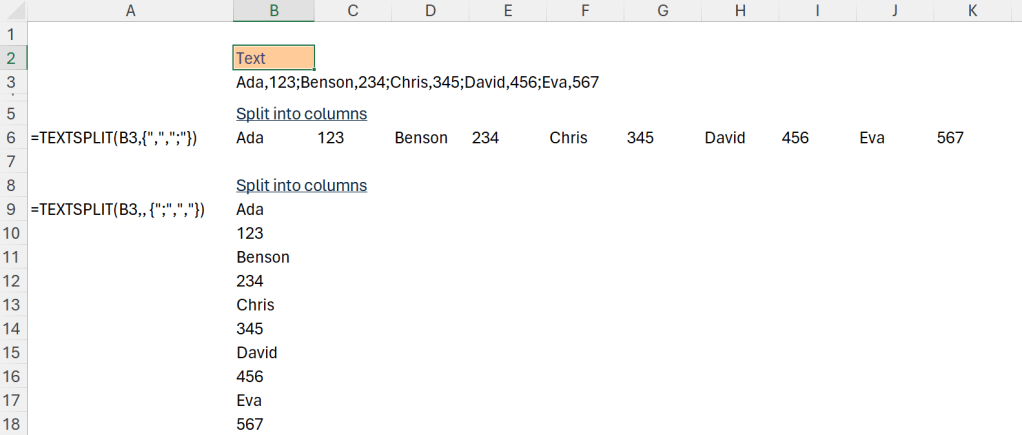Screen dimensions: 1022x435
Task: Select column B header
Action: coord(273,11)
